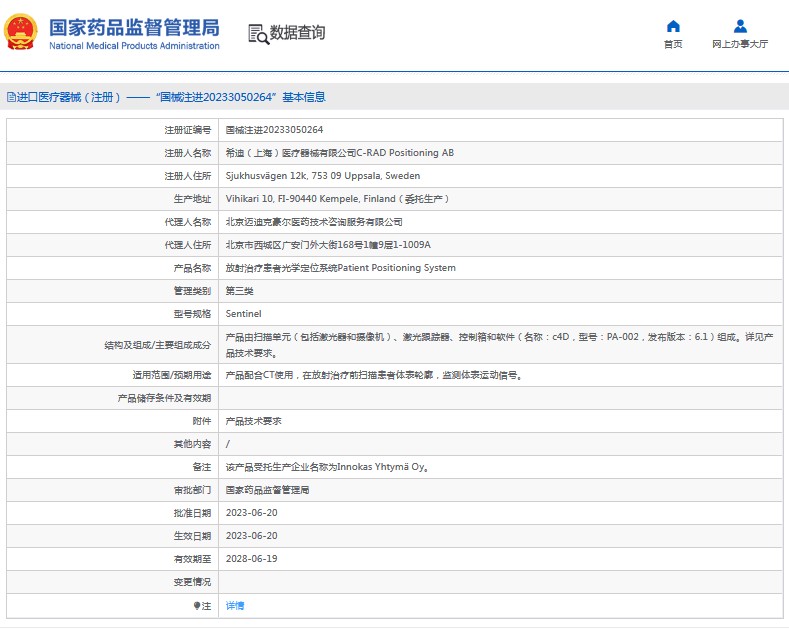Open the 详情 note details link
Screen dimensions: 789x629
[x=234, y=606]
